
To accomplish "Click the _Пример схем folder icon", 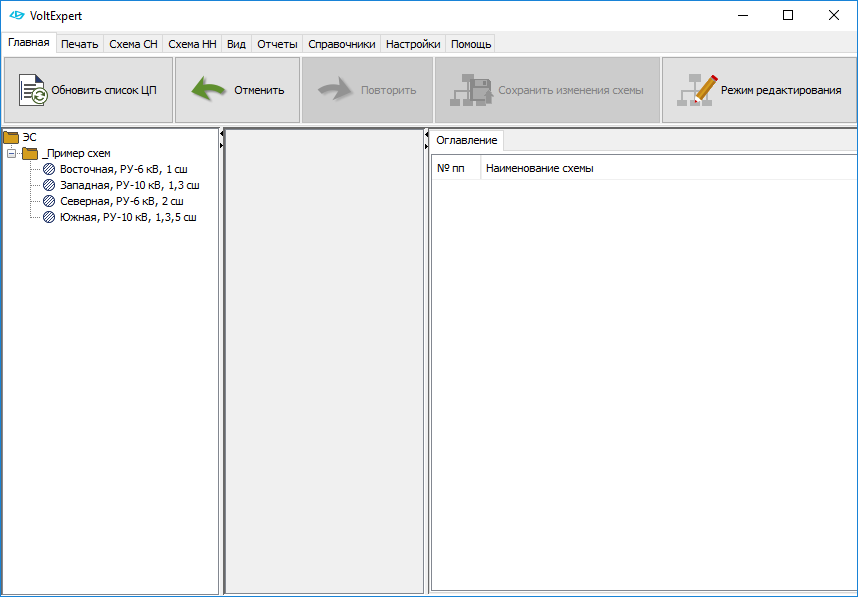I will point(30,153).
